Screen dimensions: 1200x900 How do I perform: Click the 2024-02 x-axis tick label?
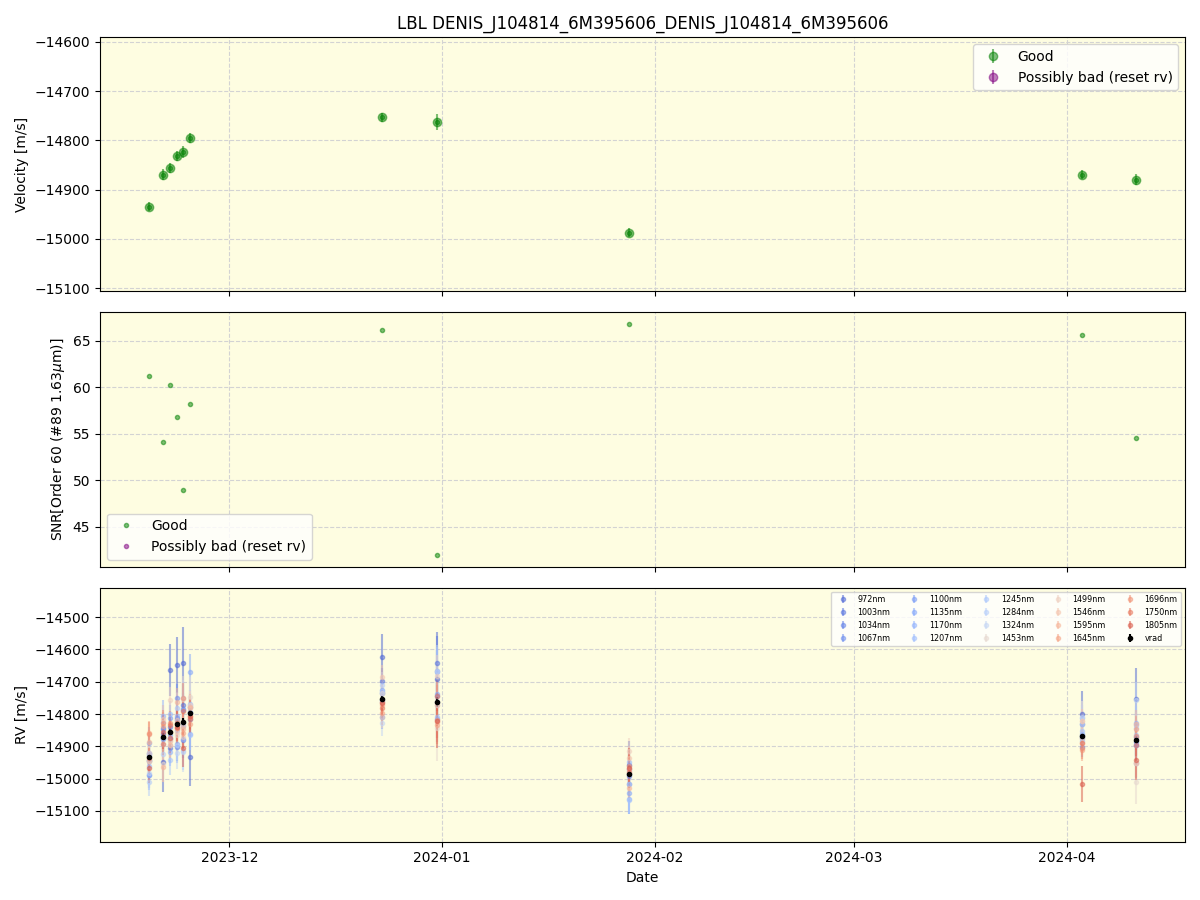[655, 857]
